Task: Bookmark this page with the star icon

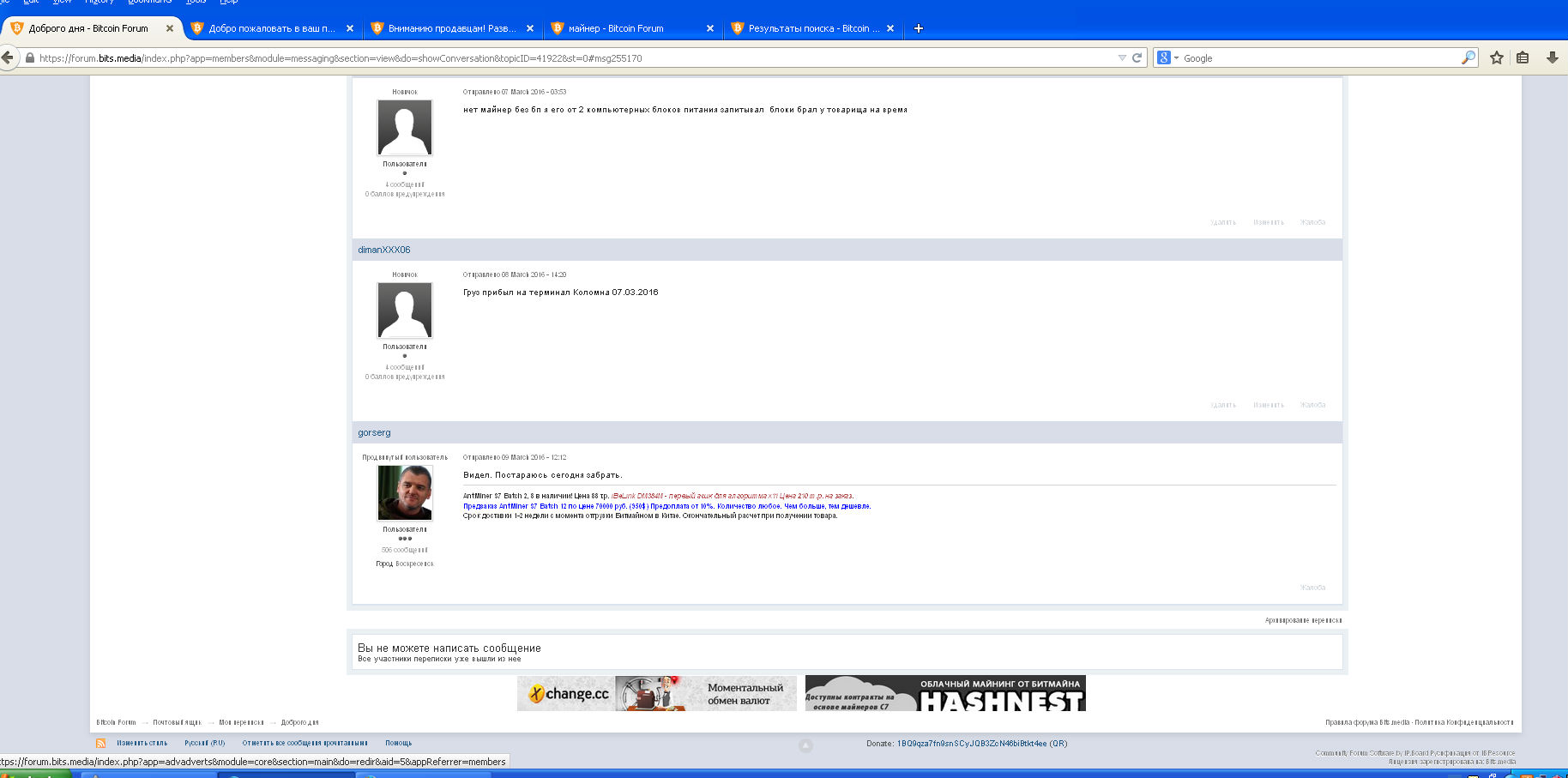Action: [1496, 57]
